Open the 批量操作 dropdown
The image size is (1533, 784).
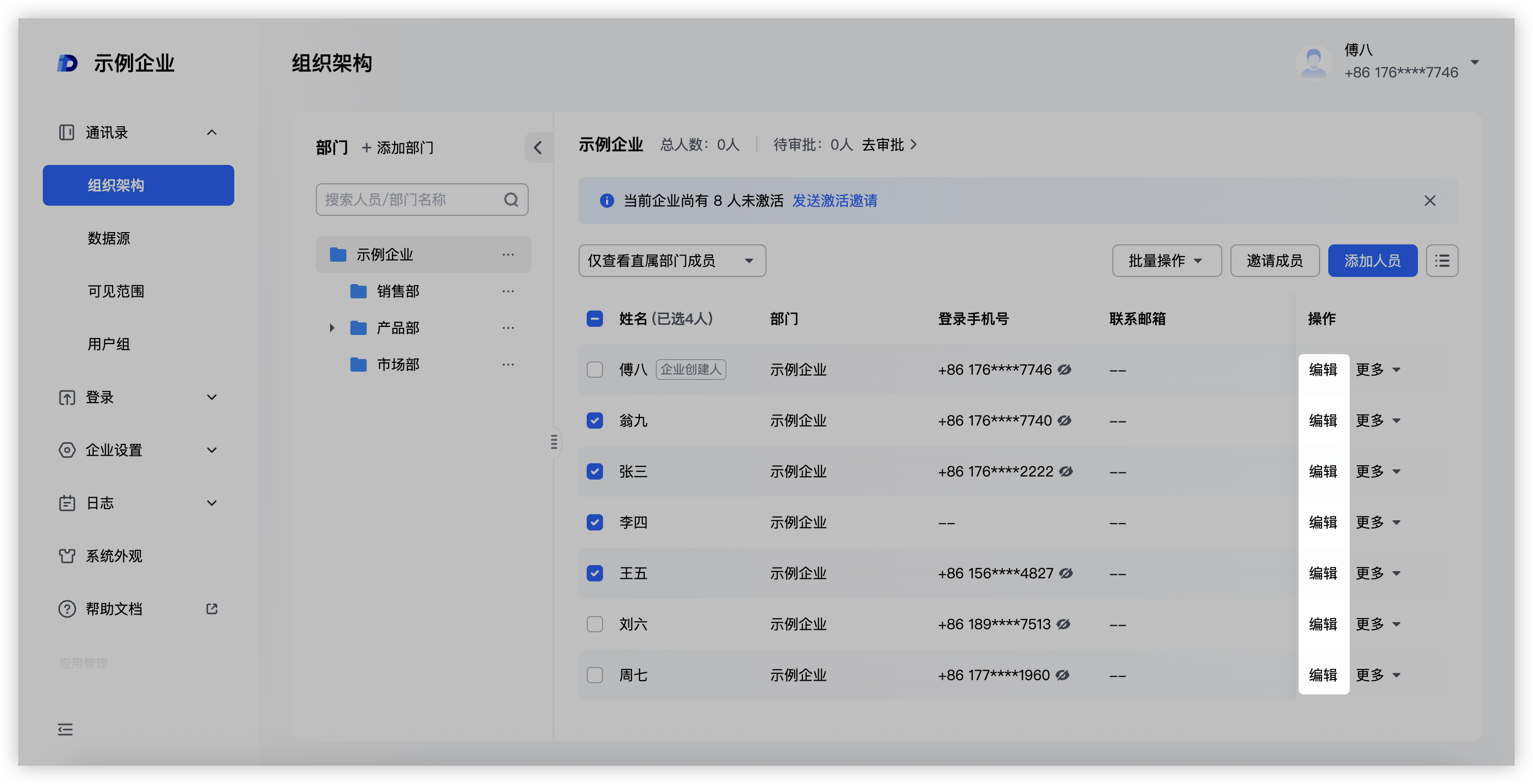[1166, 261]
